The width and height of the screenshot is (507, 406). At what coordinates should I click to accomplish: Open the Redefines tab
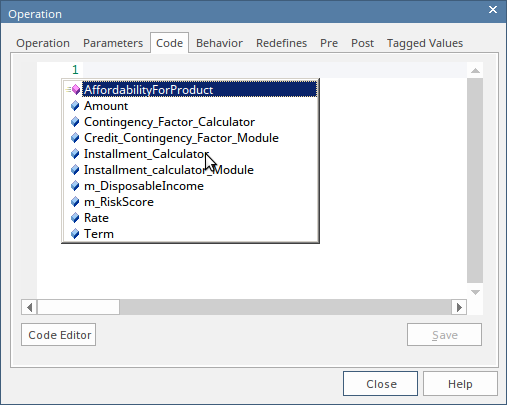tap(281, 43)
